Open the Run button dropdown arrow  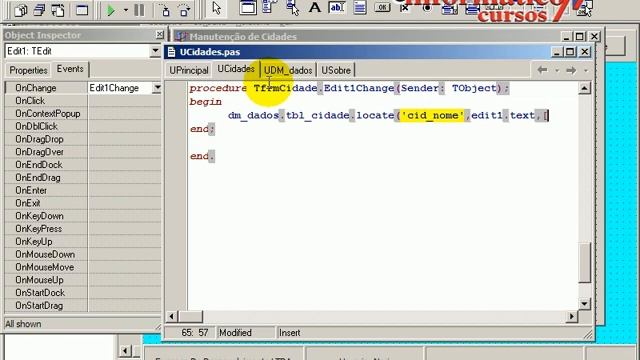(x=126, y=10)
